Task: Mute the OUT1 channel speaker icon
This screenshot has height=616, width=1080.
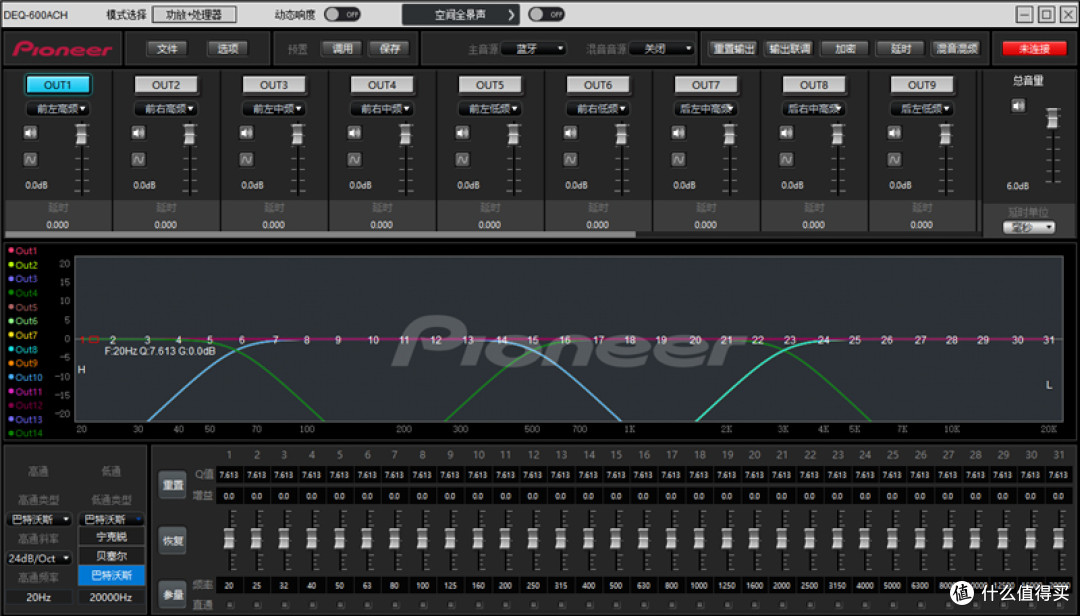Action: coord(30,132)
